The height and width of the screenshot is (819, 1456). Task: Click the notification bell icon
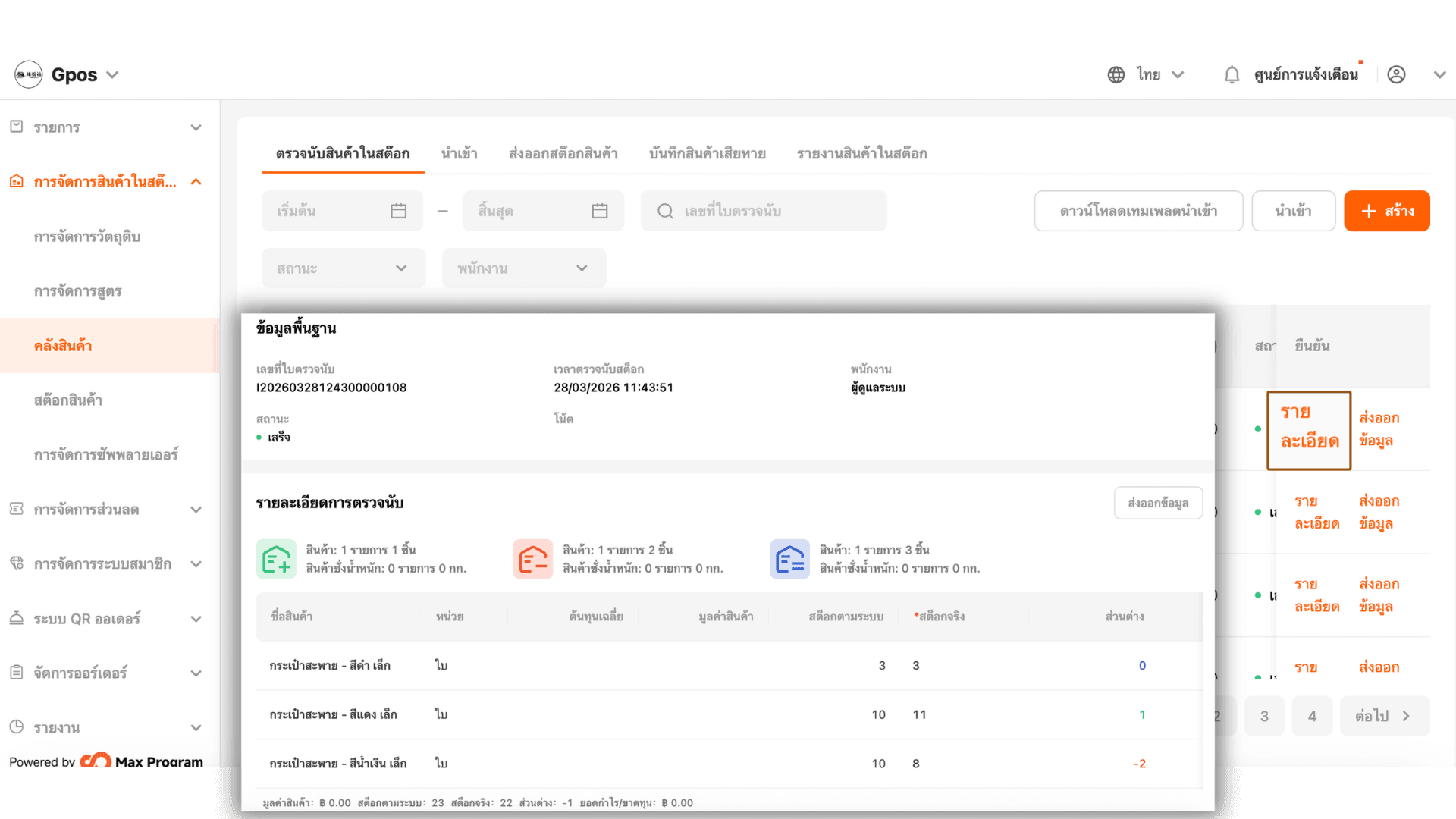pyautogui.click(x=1232, y=74)
